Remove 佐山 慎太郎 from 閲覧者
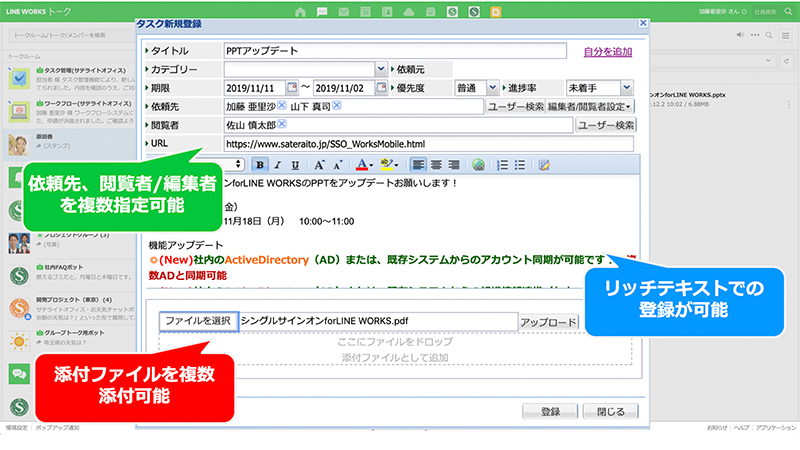The width and height of the screenshot is (800, 450). [x=282, y=124]
